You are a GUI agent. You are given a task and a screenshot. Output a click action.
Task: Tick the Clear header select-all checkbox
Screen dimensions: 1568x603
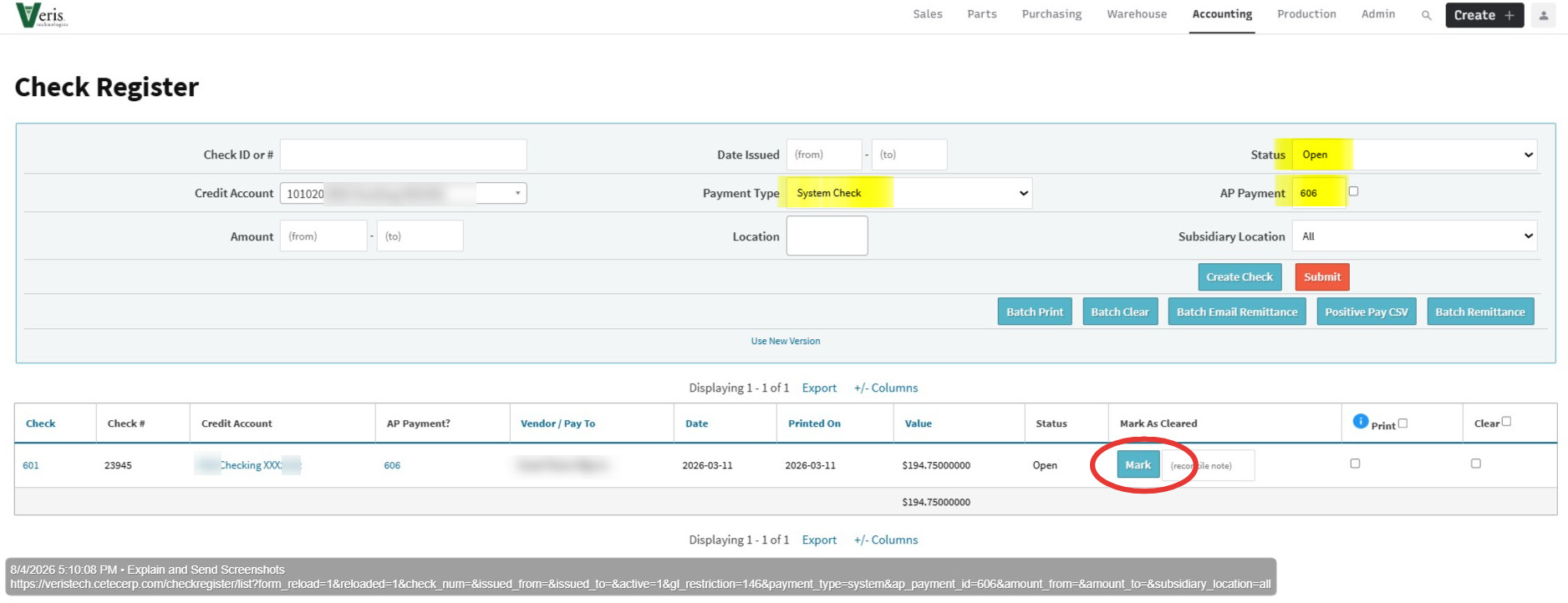point(1507,422)
